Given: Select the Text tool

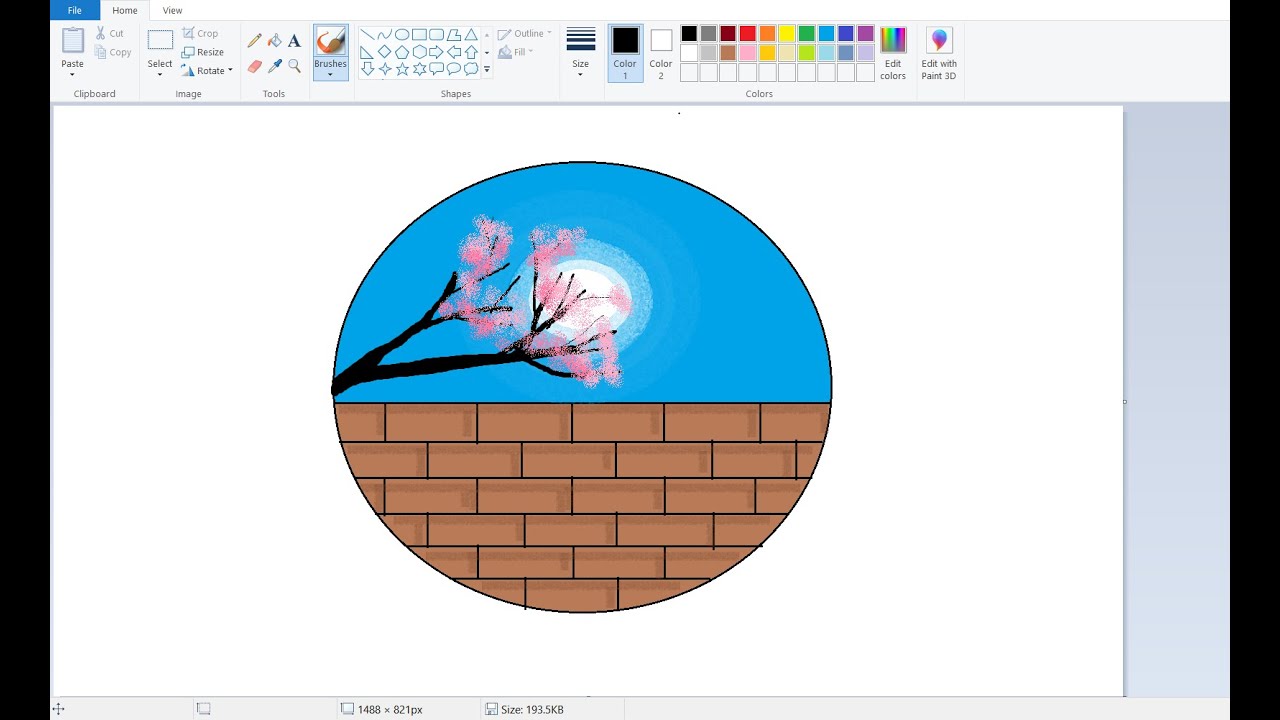Looking at the screenshot, I should click(x=294, y=41).
